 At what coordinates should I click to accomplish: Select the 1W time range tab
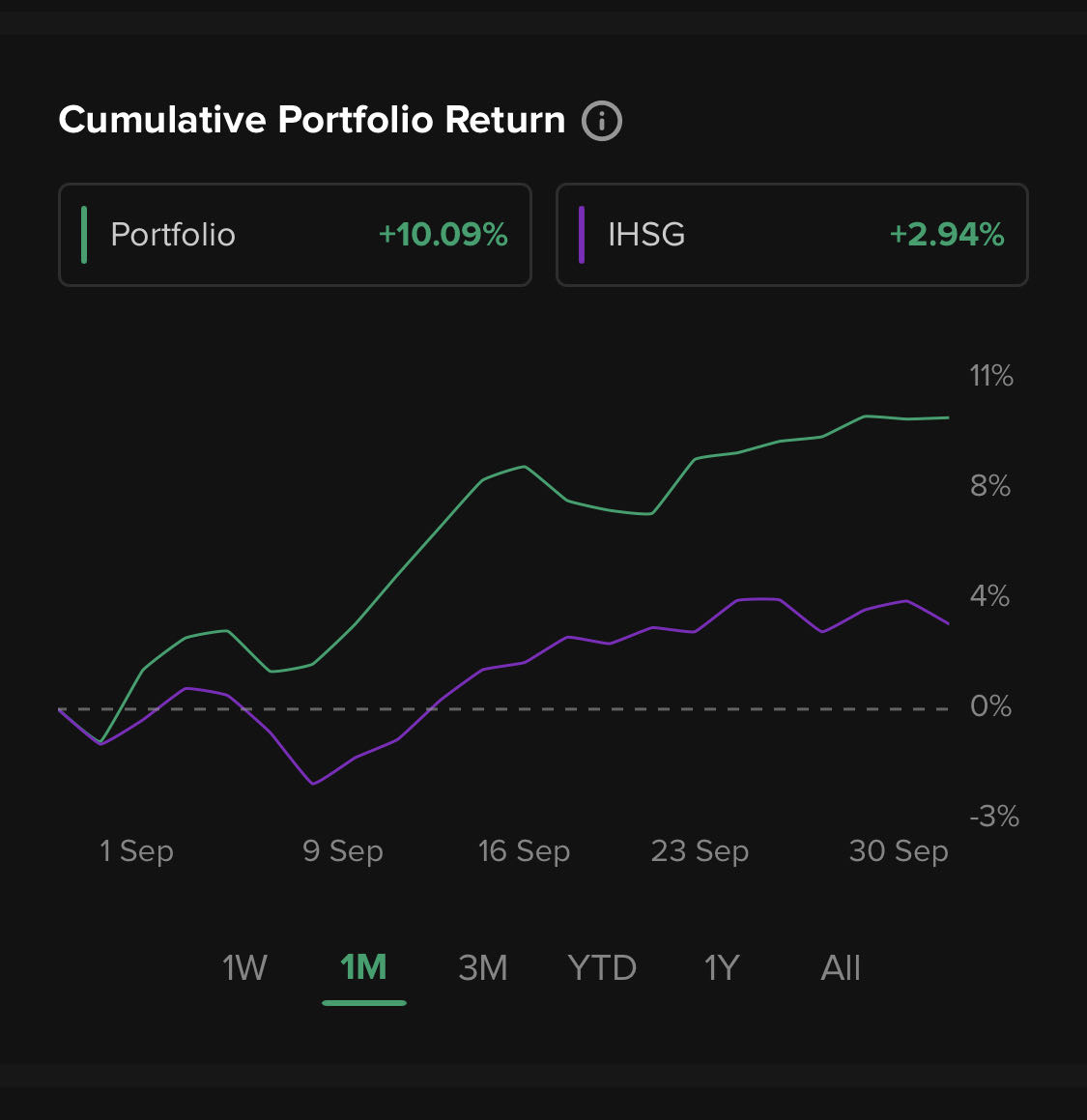click(244, 967)
